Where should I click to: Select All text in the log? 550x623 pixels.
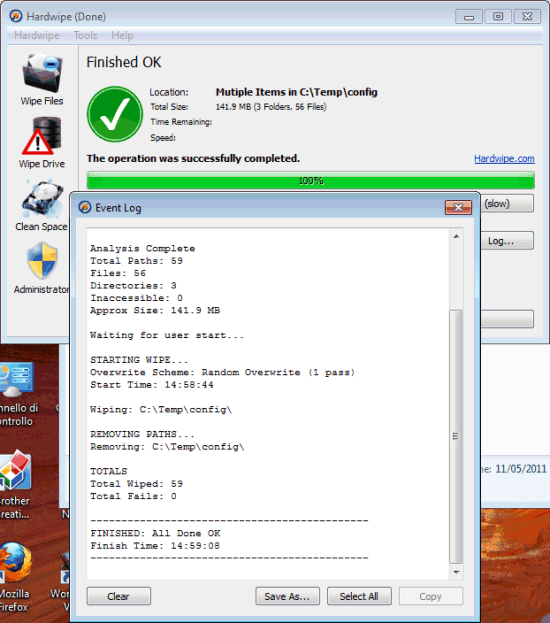tap(359, 596)
